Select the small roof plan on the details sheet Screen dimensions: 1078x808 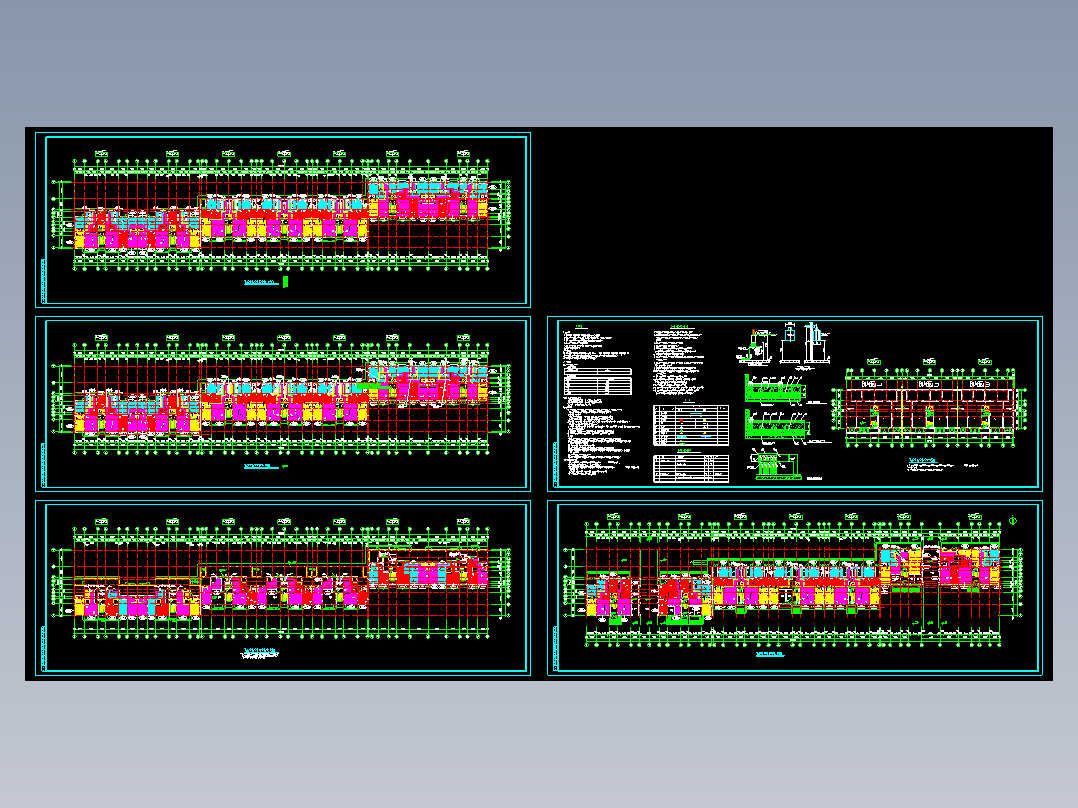pos(930,401)
